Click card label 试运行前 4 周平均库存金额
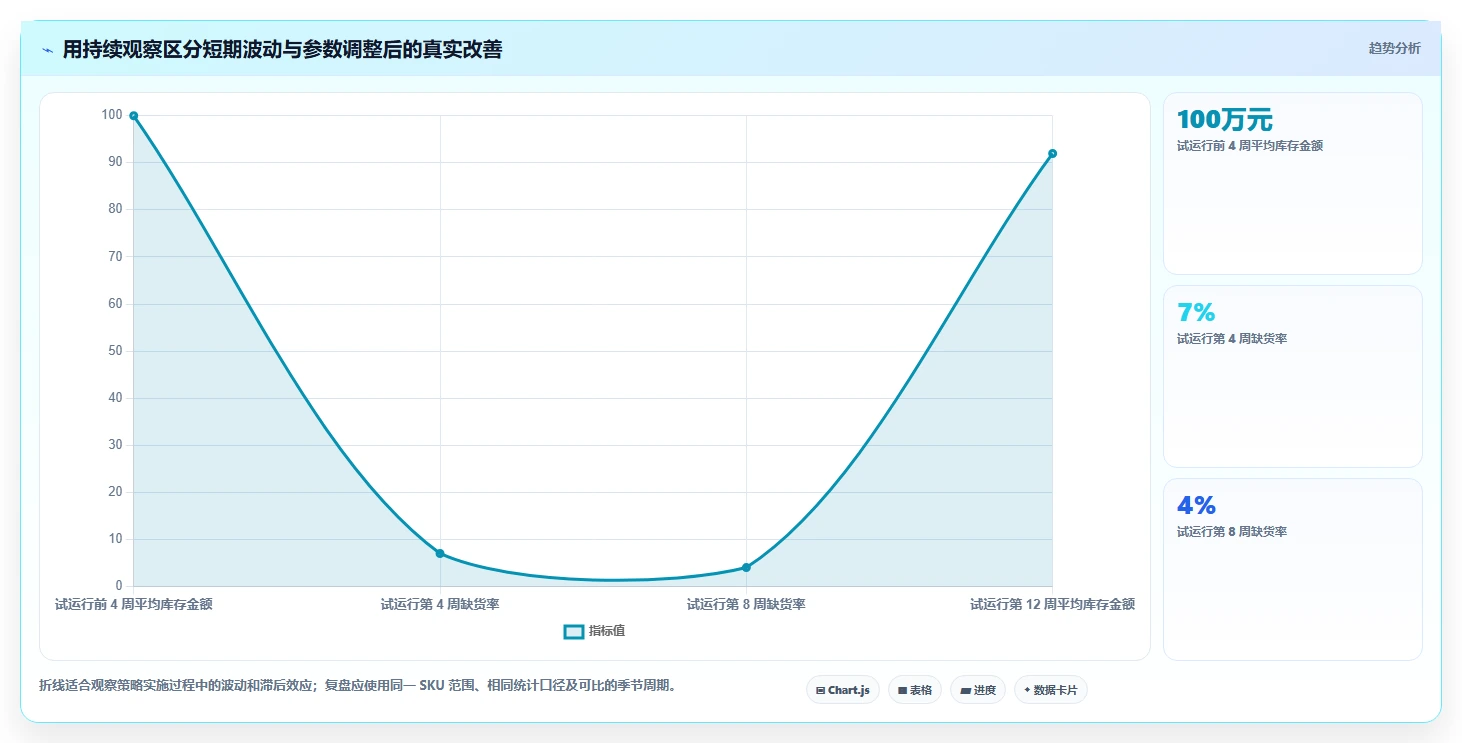The image size is (1462, 743). (x=1250, y=146)
